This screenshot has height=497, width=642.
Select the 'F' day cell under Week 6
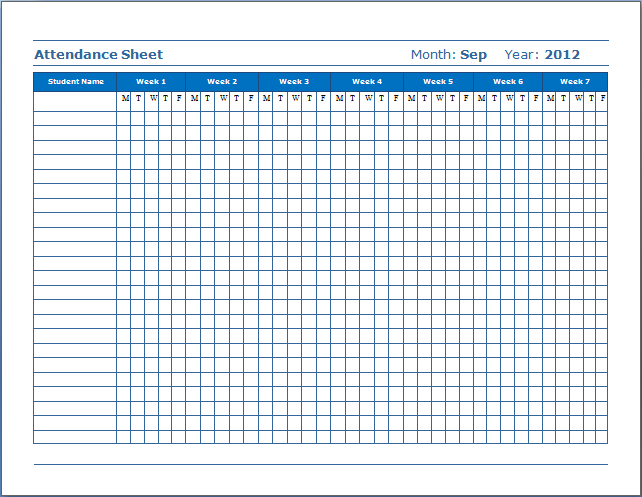pos(536,101)
